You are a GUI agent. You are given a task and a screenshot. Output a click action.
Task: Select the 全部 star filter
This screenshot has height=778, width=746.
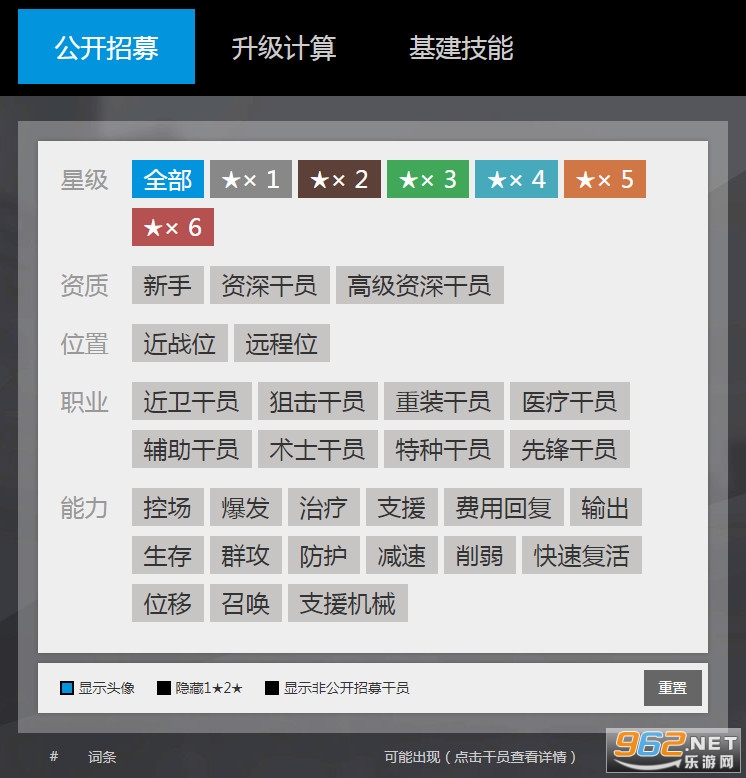tap(168, 180)
